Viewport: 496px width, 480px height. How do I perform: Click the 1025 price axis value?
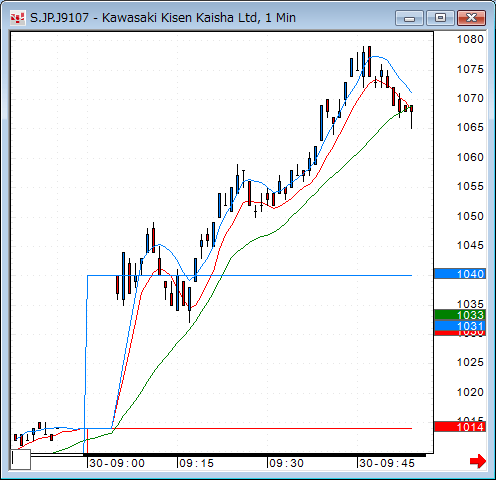point(470,362)
